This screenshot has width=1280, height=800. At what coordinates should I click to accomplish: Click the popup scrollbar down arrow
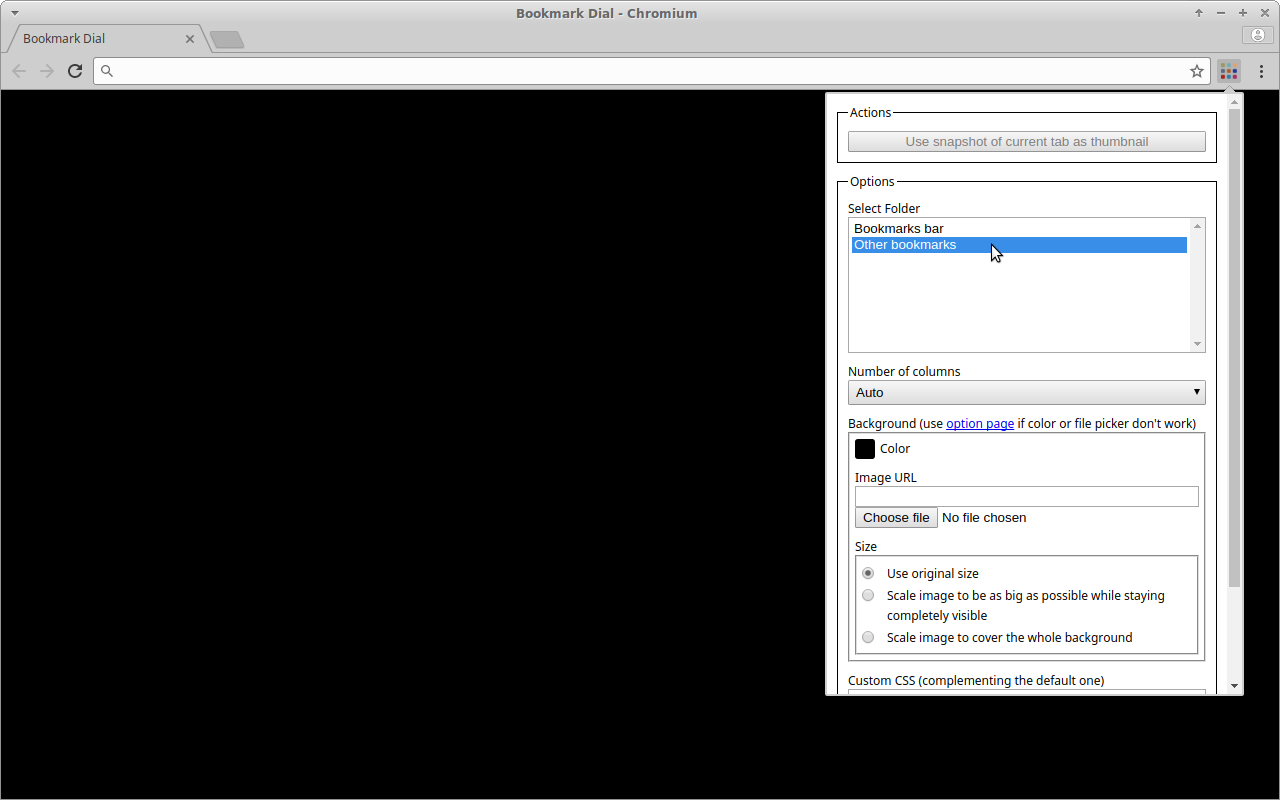[x=1234, y=686]
